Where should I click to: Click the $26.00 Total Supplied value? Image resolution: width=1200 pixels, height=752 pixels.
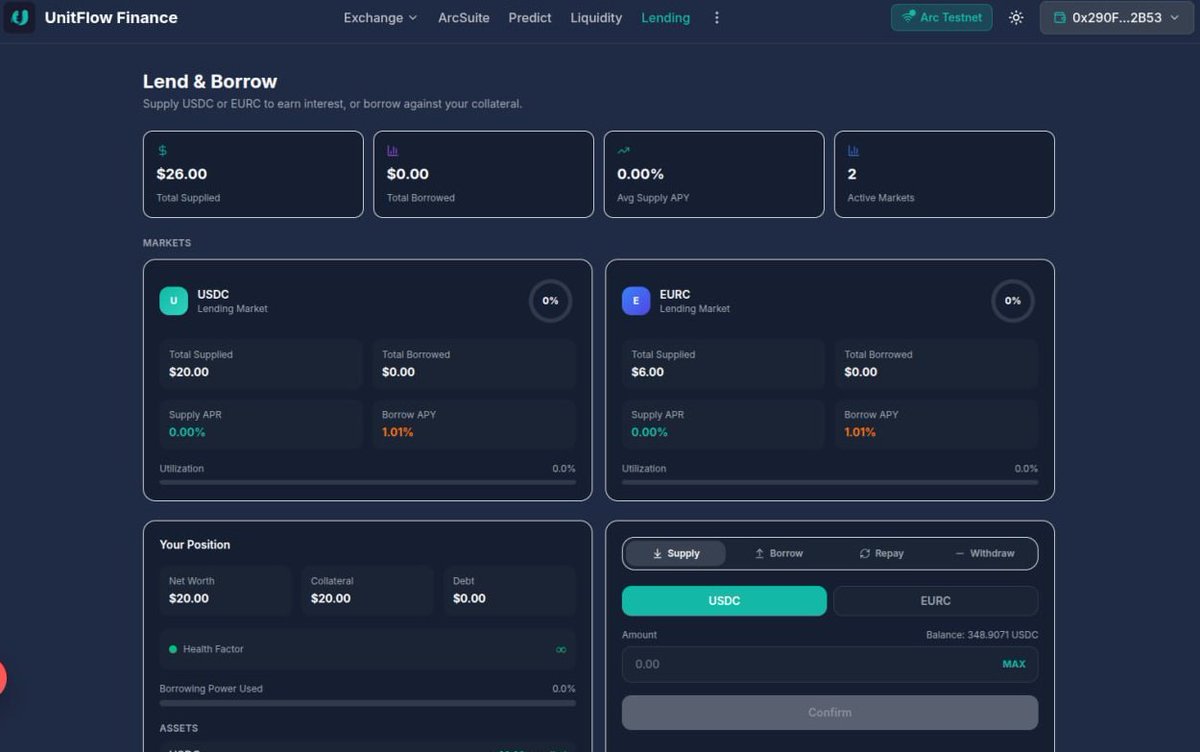pyautogui.click(x=182, y=174)
